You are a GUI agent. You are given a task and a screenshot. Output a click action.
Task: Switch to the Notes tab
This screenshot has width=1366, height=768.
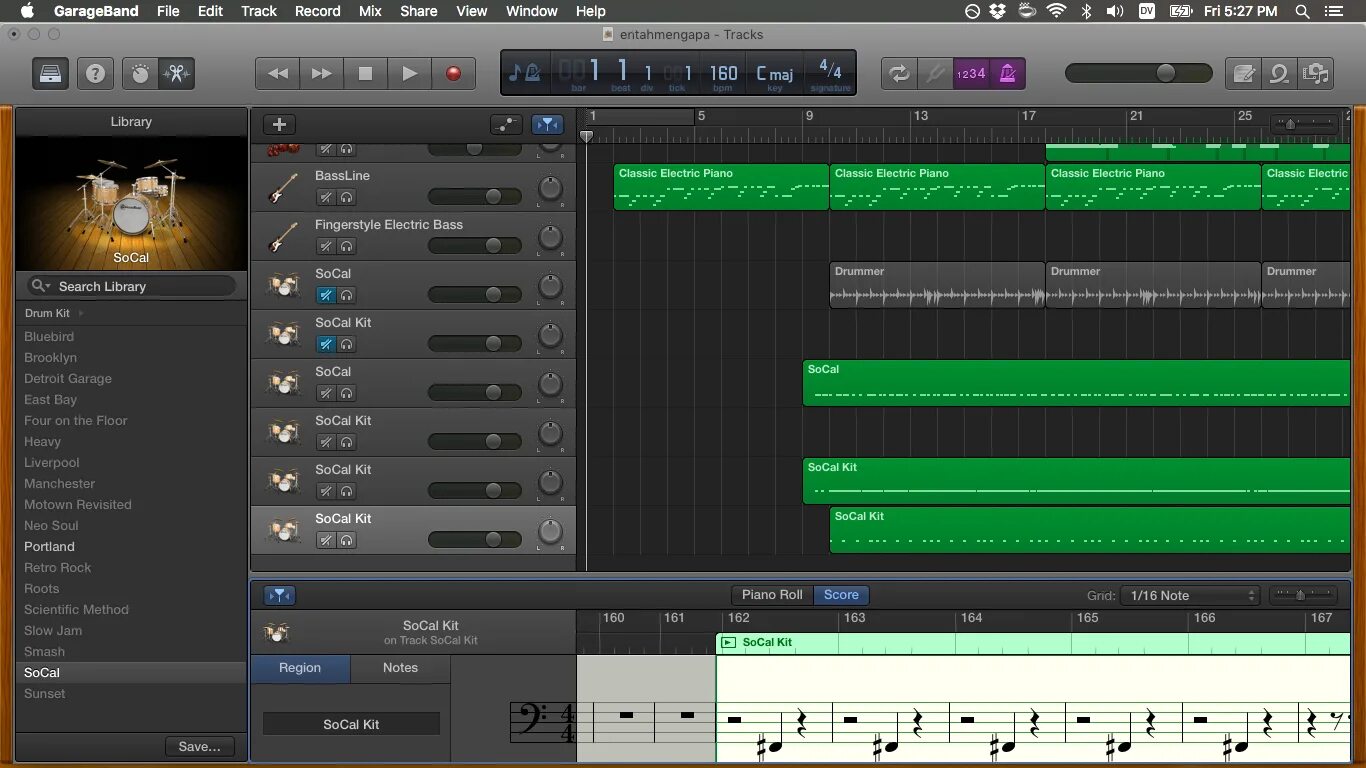click(x=400, y=668)
